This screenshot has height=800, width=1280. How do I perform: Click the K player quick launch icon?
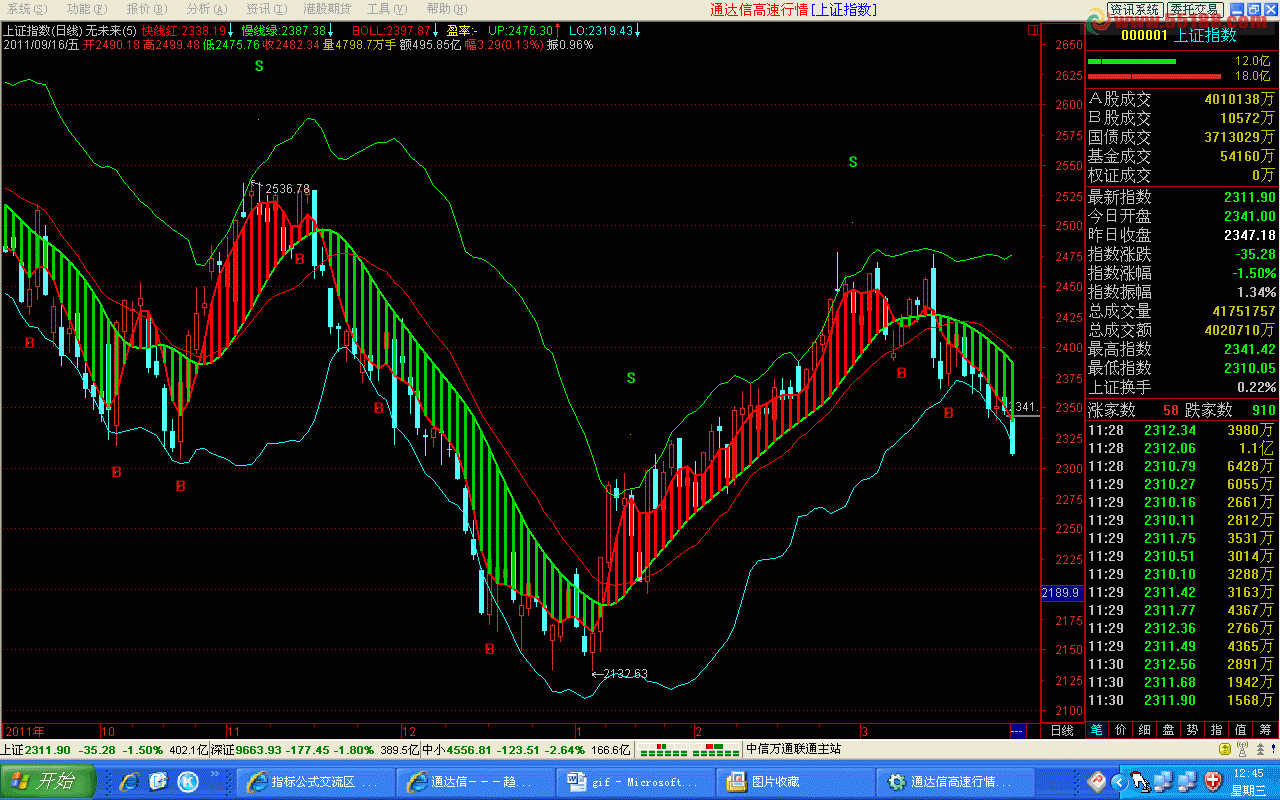coord(188,781)
